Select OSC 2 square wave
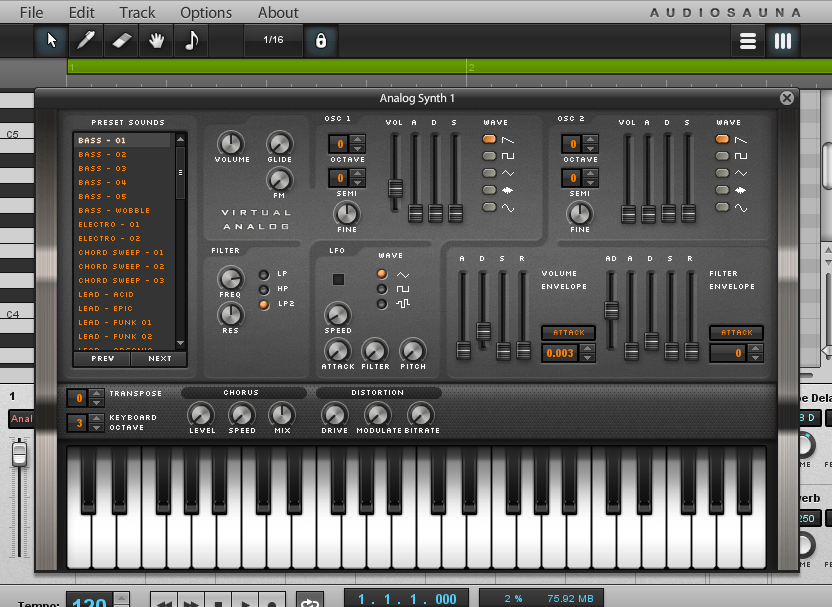832x607 pixels. click(x=722, y=156)
